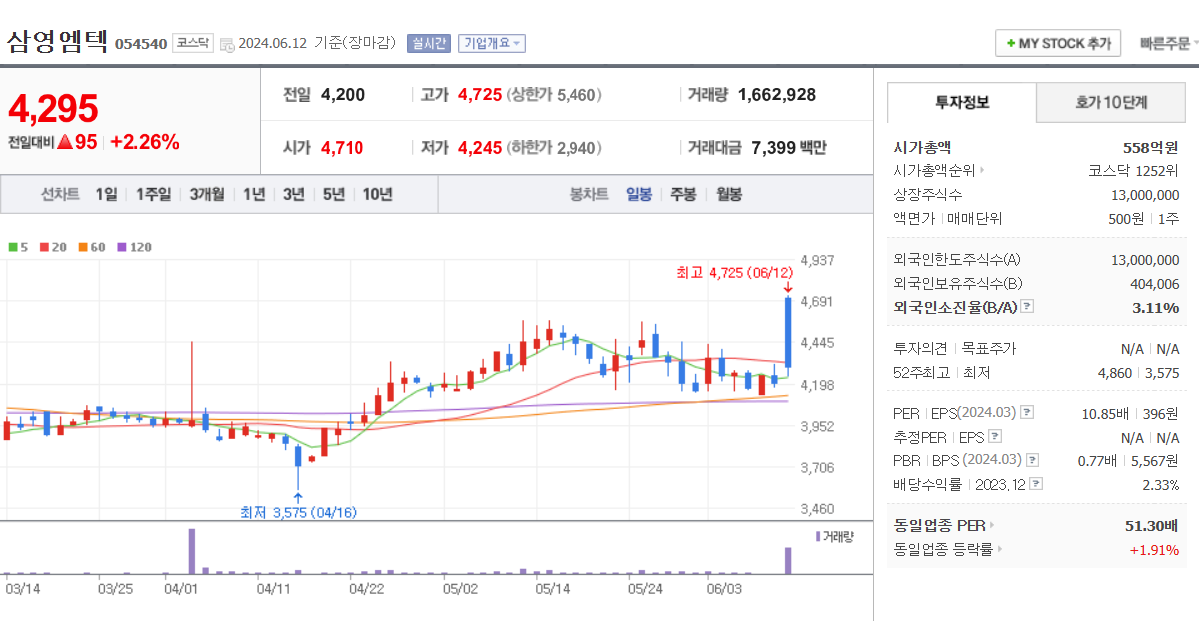Click the 외국인보유주식수 value 404,006
The image size is (1199, 621).
[x=1155, y=284]
